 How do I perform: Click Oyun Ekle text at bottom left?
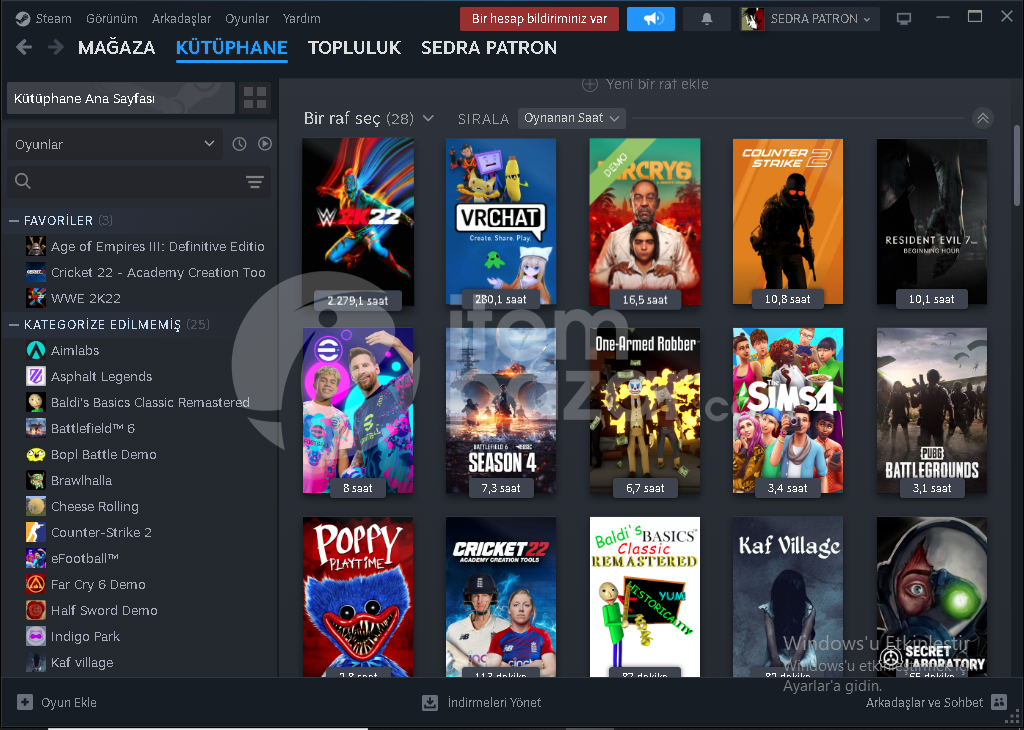69,703
